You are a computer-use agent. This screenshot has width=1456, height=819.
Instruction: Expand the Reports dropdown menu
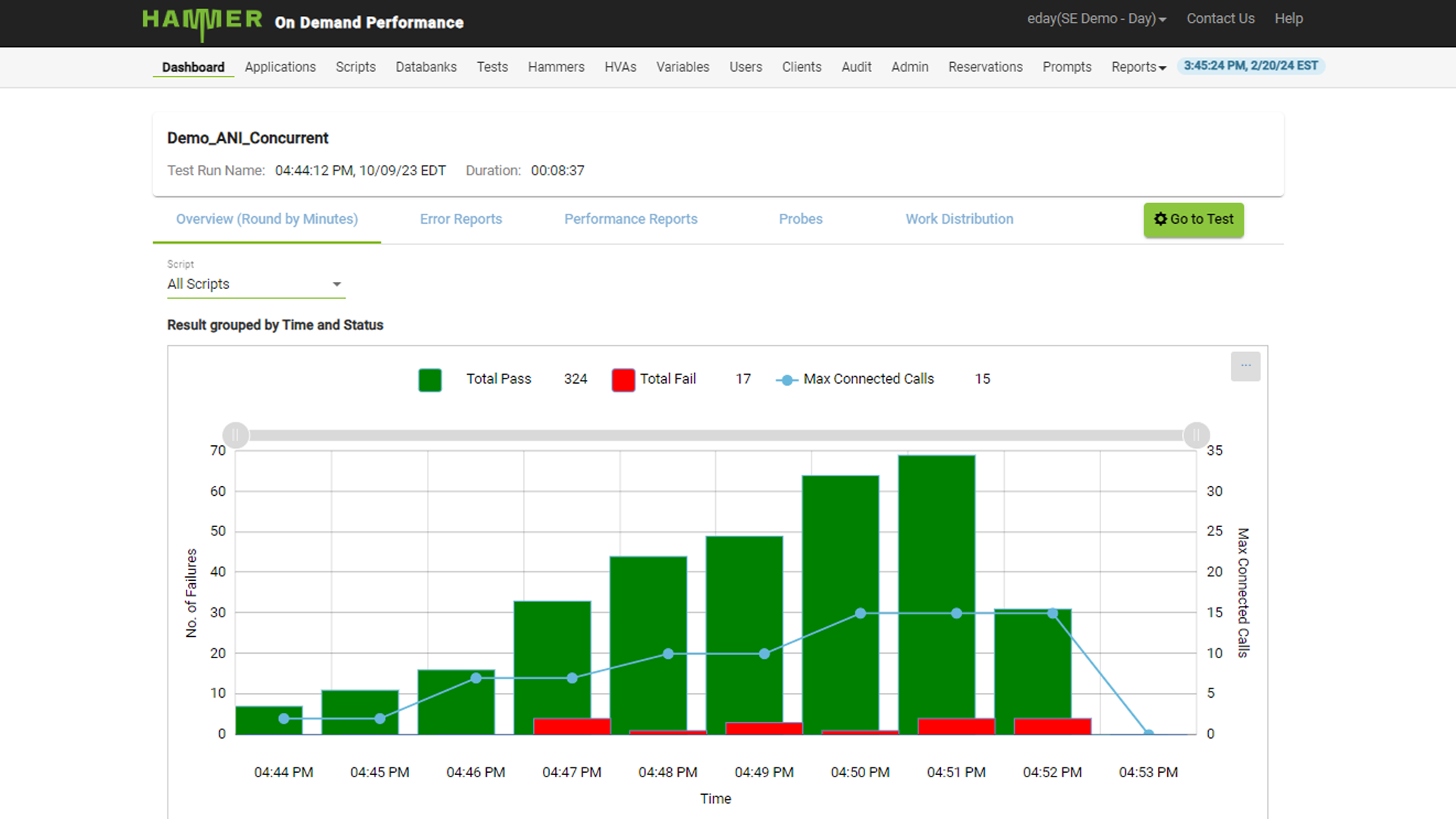[x=1137, y=67]
